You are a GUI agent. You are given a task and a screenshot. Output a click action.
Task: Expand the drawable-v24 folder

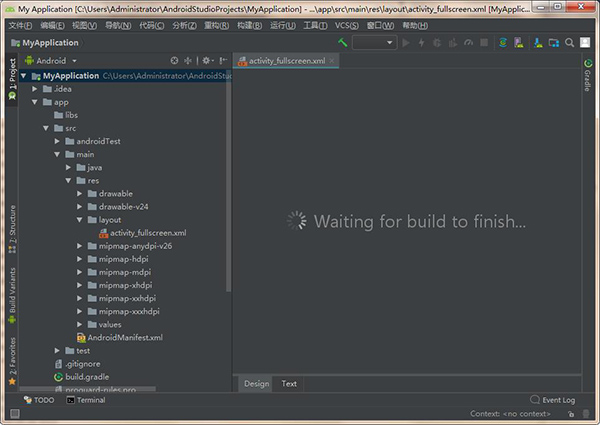pyautogui.click(x=79, y=207)
